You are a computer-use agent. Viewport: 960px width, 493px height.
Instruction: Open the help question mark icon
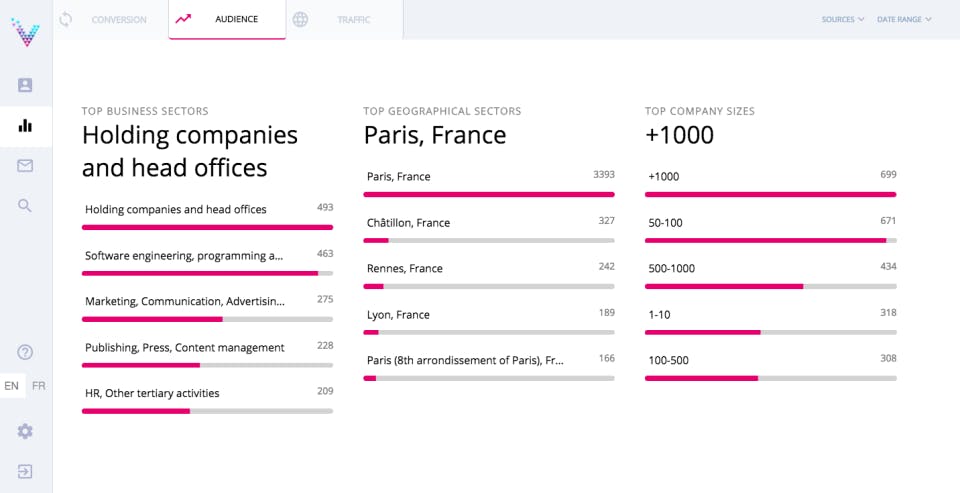[25, 352]
